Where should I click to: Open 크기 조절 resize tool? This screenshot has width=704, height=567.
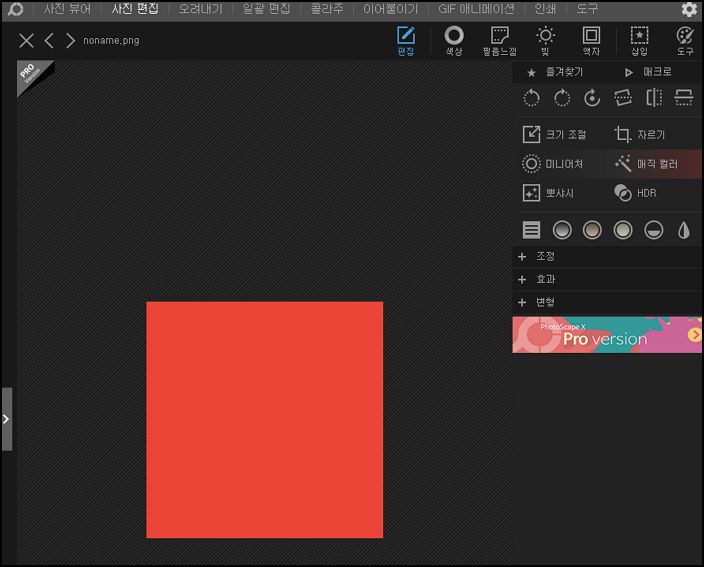pos(554,134)
